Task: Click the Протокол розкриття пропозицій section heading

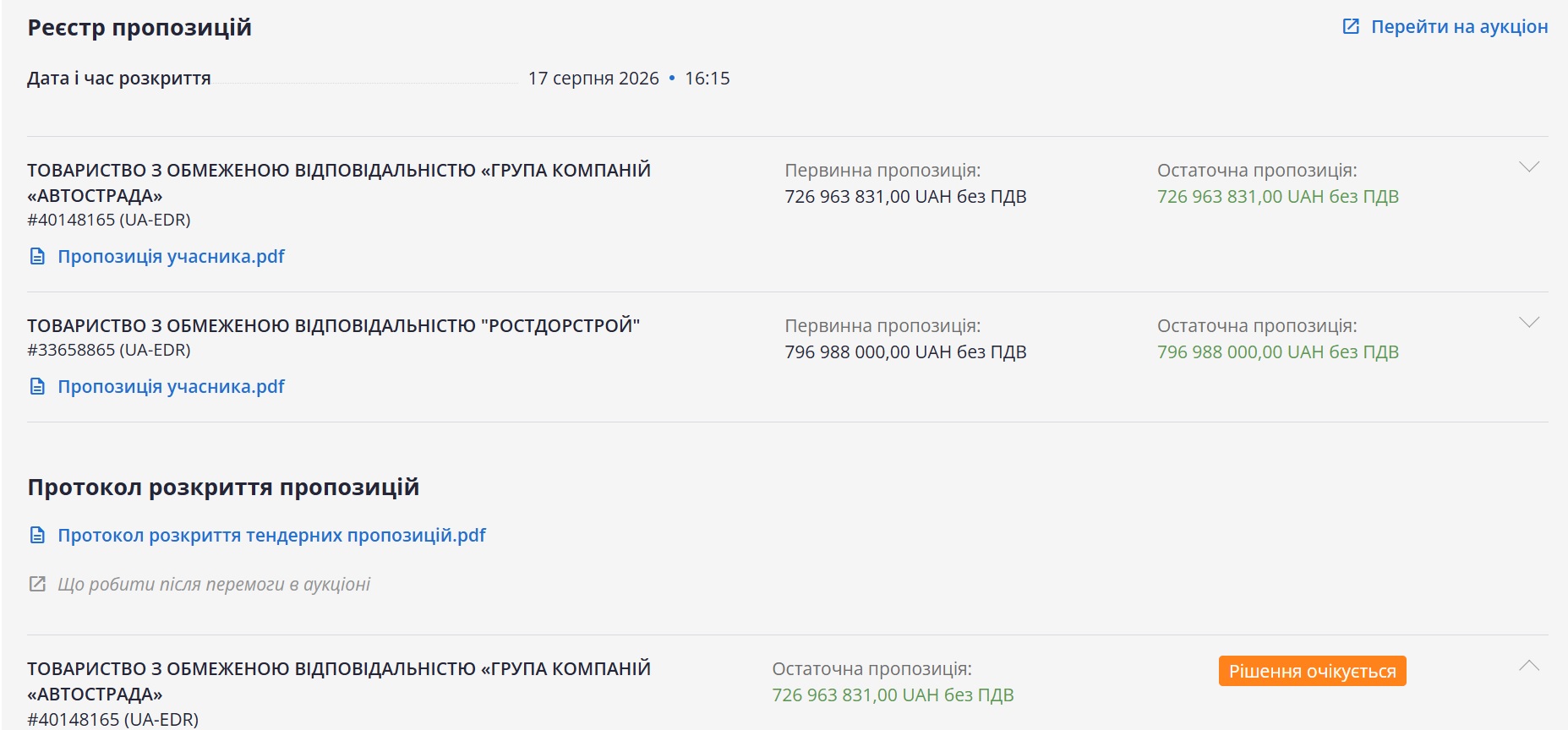Action: coord(223,488)
